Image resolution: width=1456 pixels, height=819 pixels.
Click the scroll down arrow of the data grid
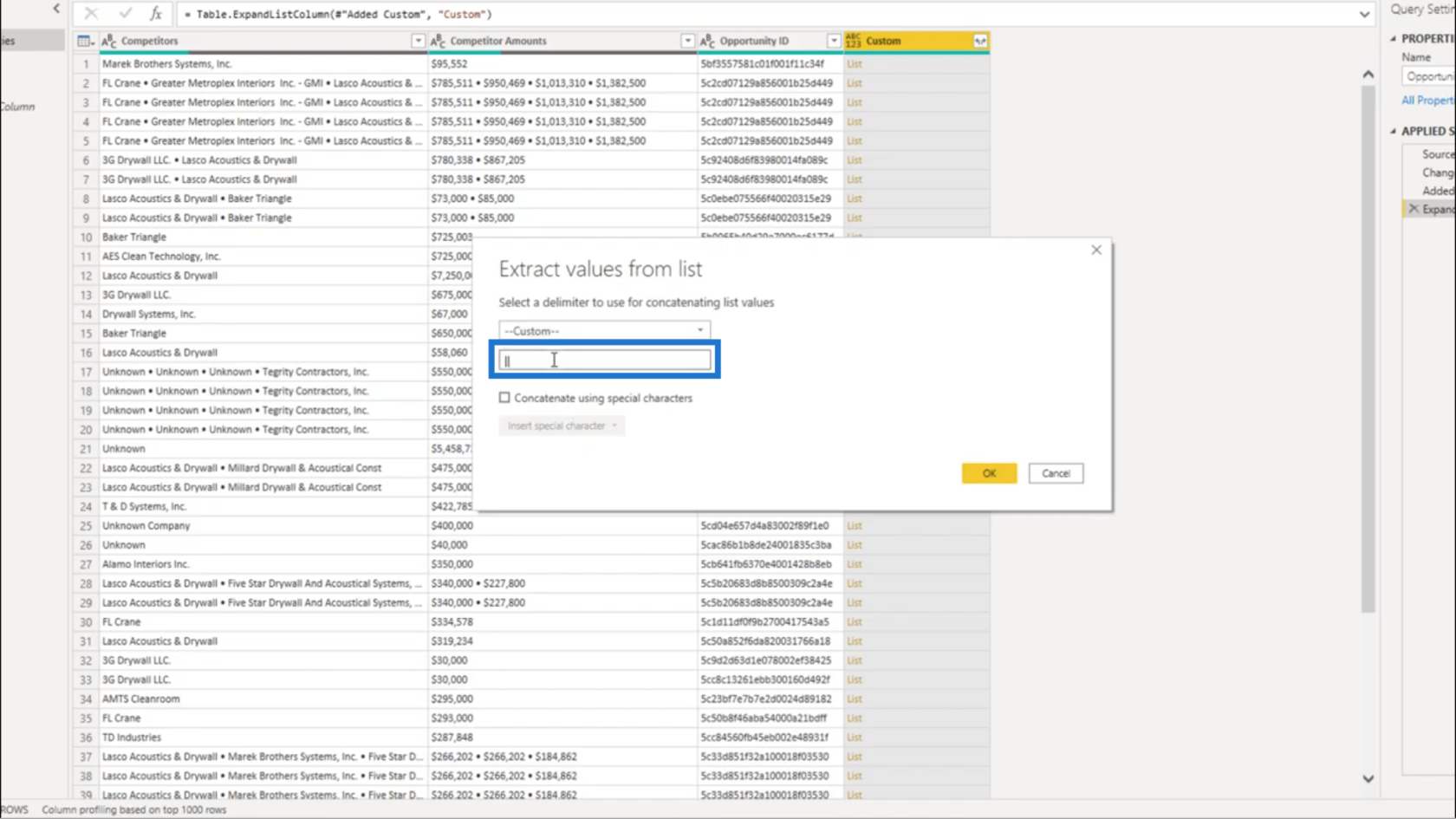pos(1368,778)
